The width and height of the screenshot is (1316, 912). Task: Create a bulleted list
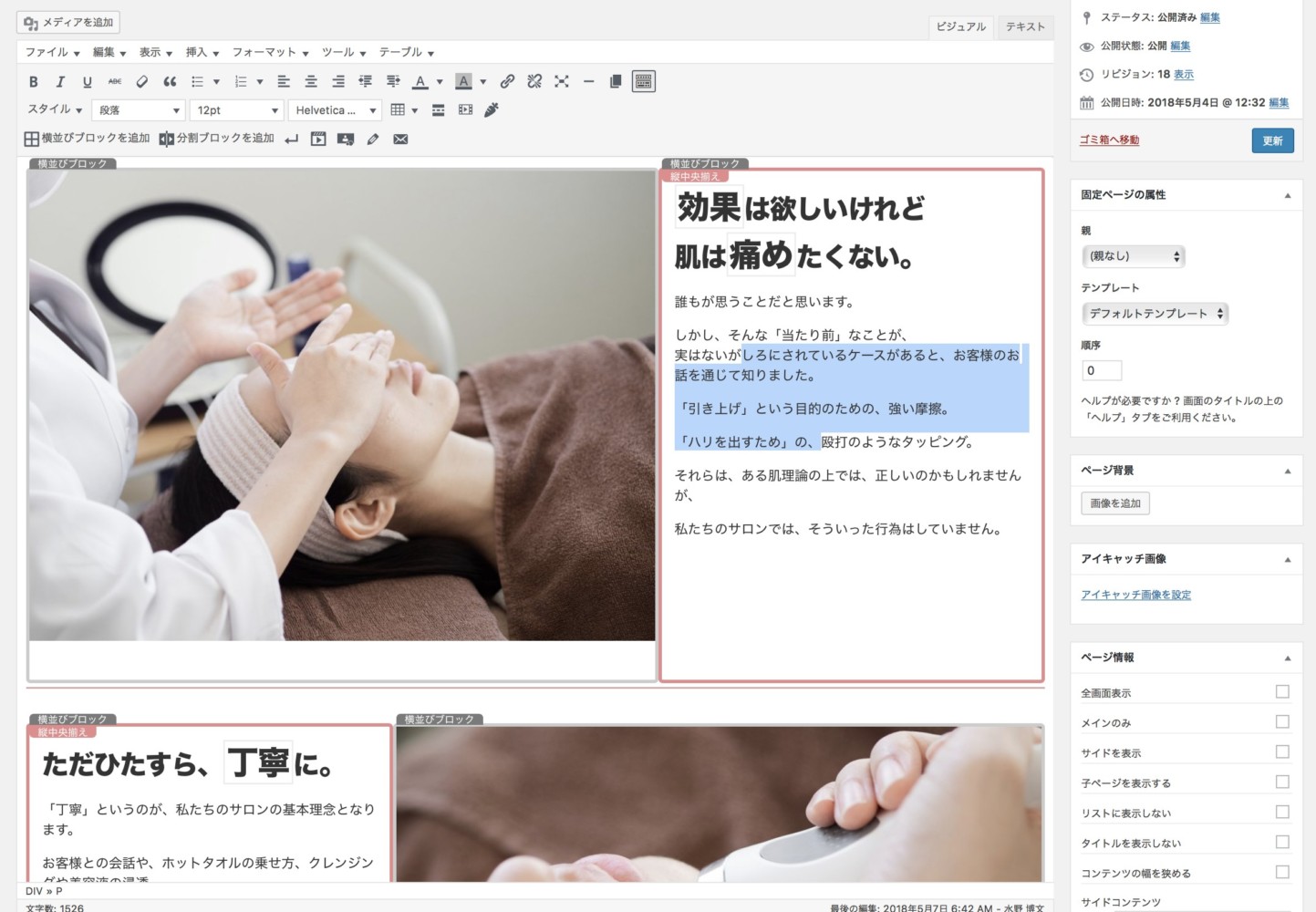click(197, 82)
